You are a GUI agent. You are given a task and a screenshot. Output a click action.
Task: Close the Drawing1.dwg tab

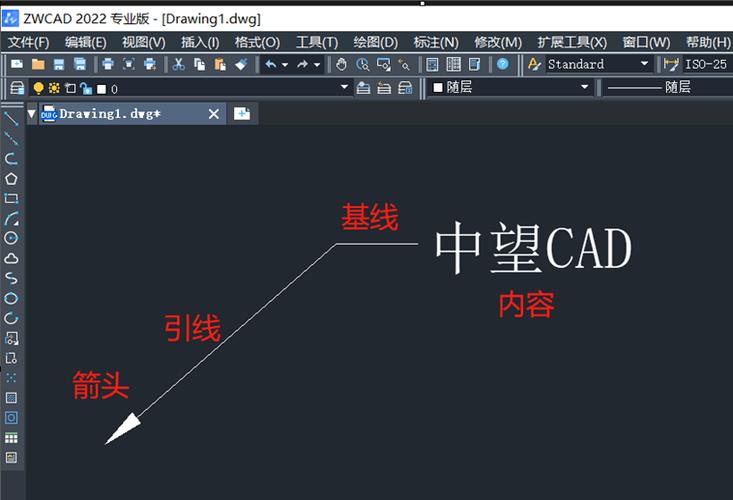pos(214,114)
